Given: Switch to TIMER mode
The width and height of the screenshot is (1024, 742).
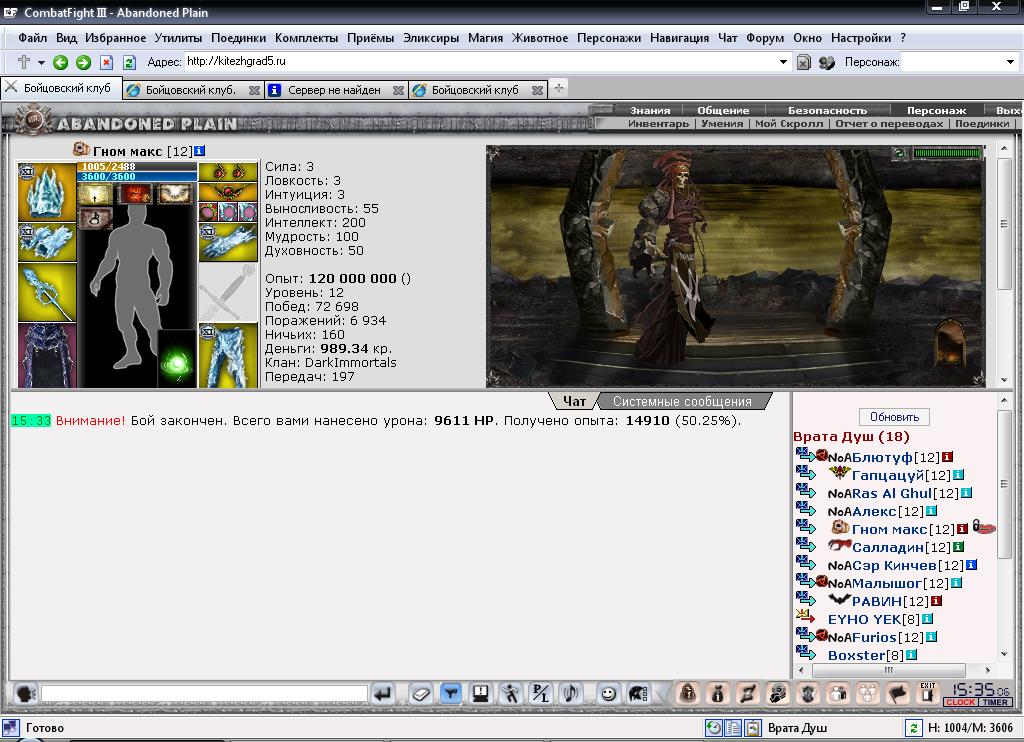Looking at the screenshot, I should 995,702.
